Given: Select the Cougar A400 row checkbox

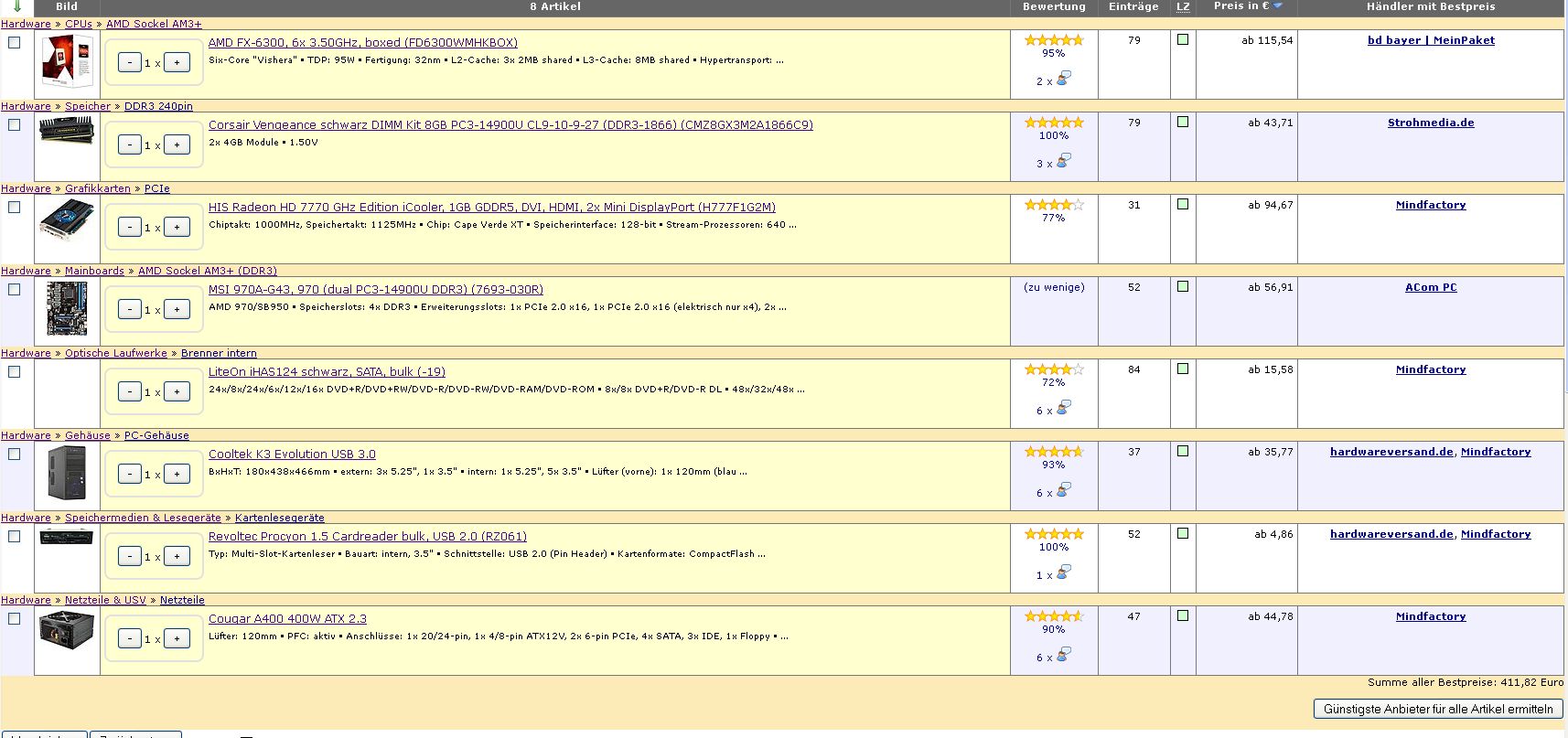Looking at the screenshot, I should tap(15, 618).
